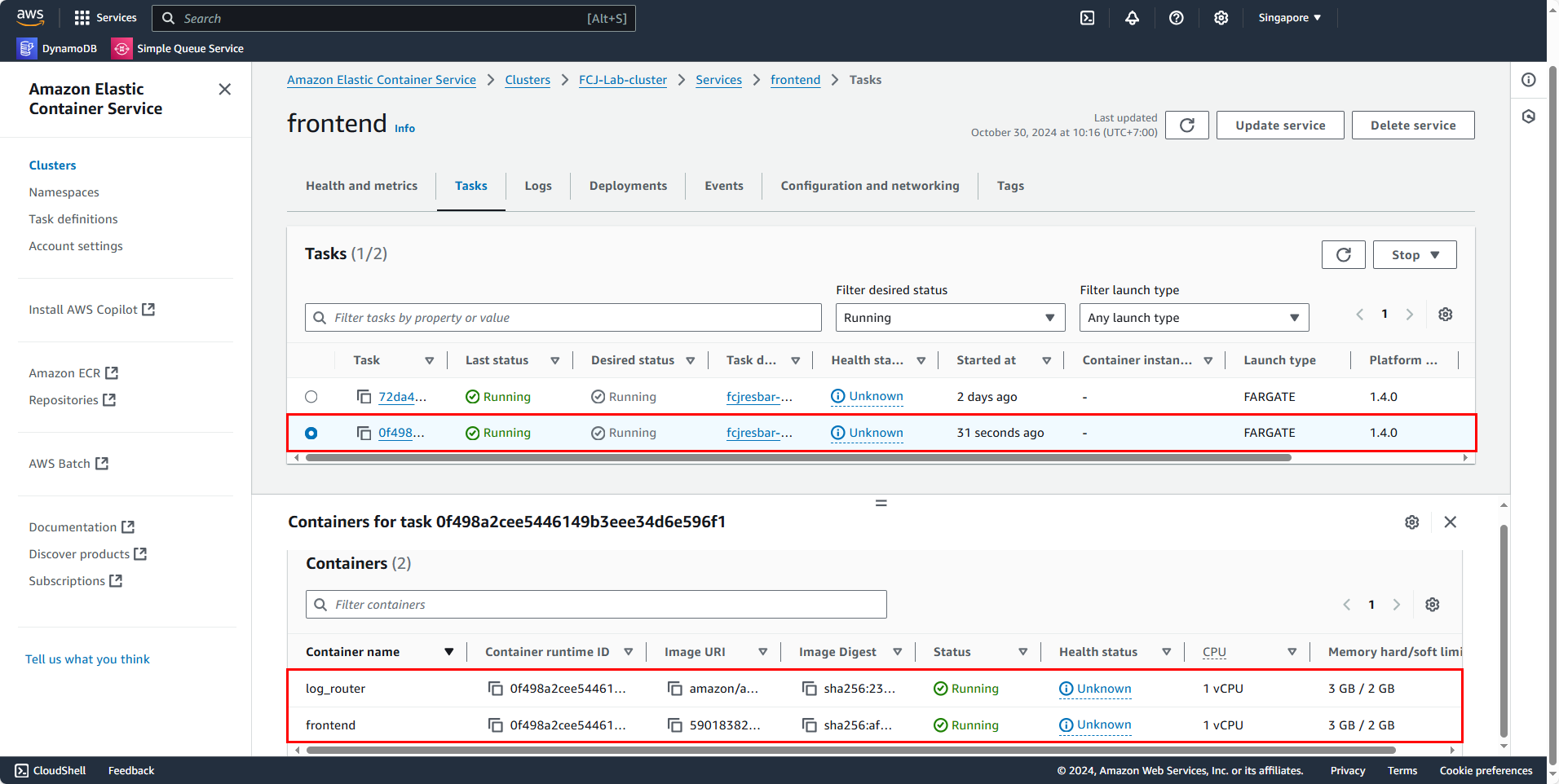This screenshot has width=1559, height=784.
Task: Open Configuration and networking tab
Action: pyautogui.click(x=869, y=186)
